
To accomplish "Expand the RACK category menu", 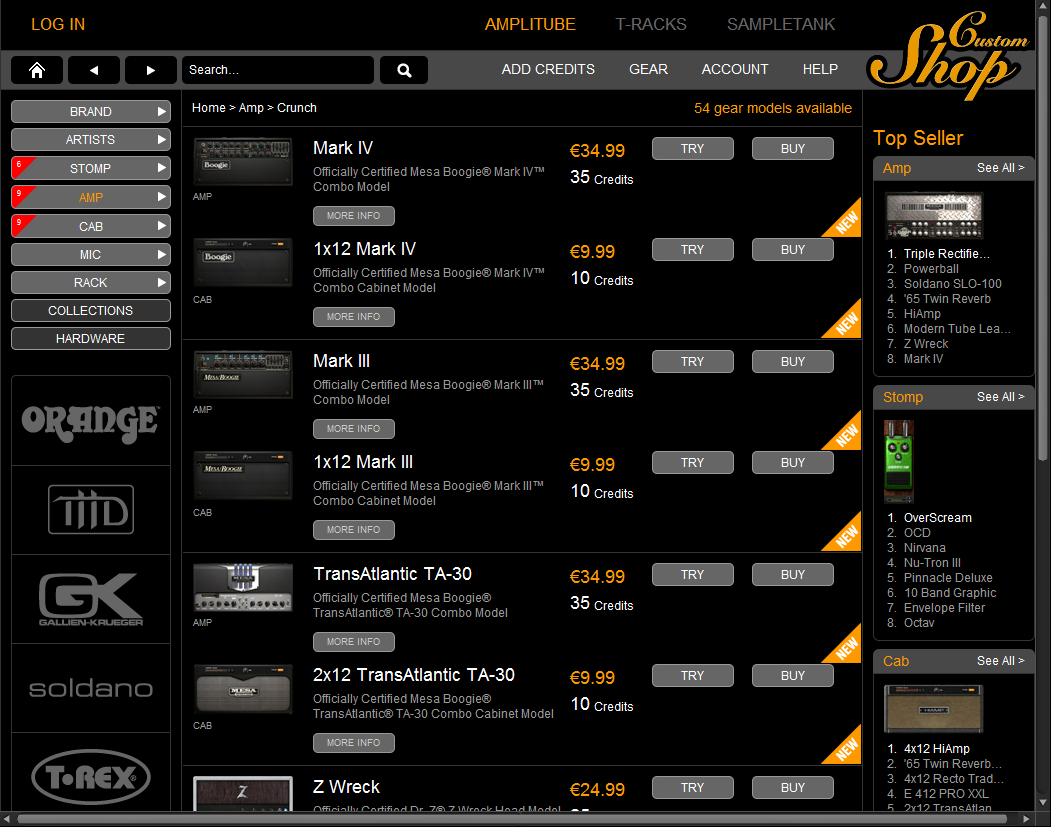I will pos(91,283).
